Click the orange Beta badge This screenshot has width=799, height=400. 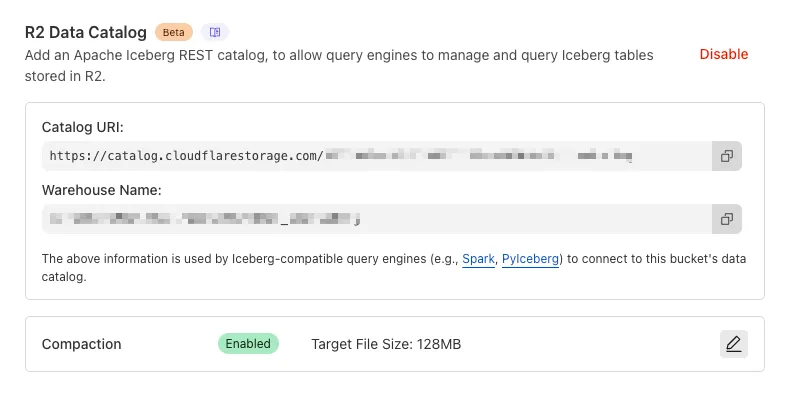174,32
